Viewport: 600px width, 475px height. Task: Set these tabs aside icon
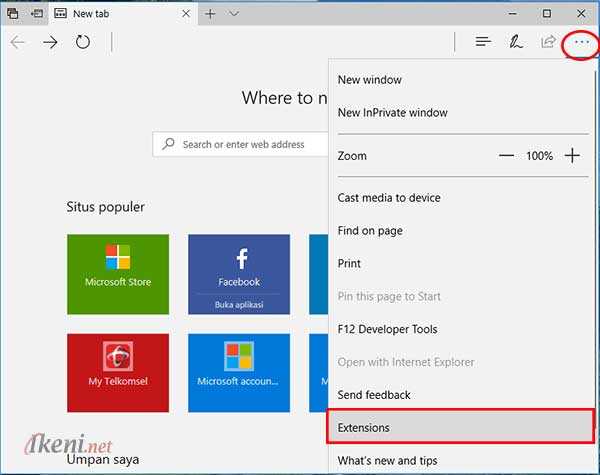[x=37, y=14]
